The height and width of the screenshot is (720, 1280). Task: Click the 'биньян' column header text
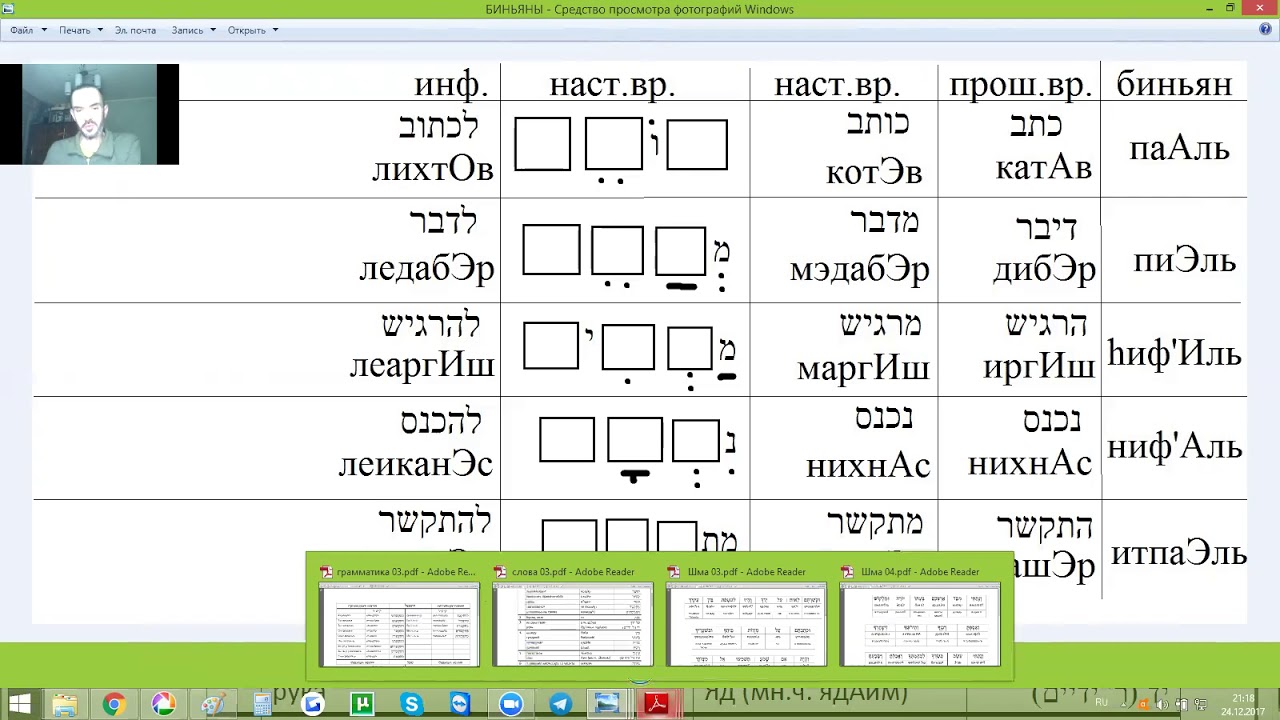coord(1174,84)
